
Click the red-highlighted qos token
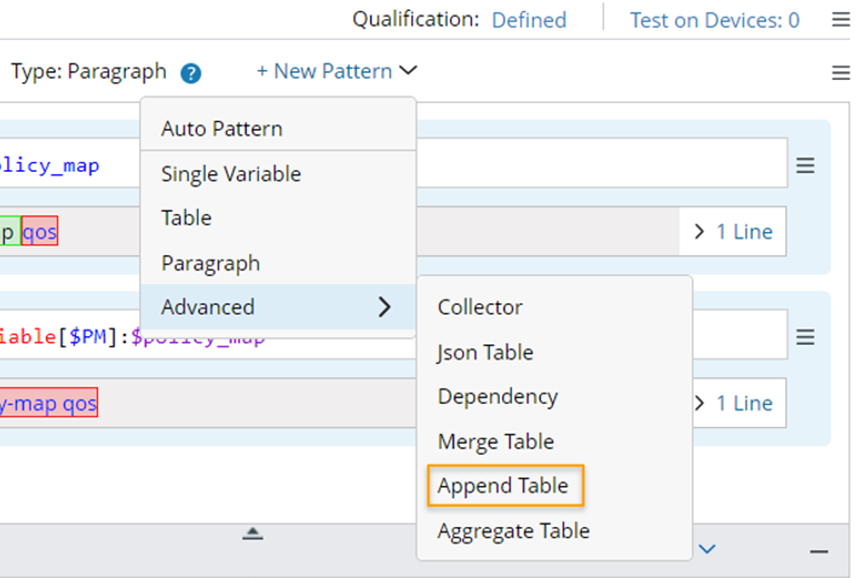point(40,232)
